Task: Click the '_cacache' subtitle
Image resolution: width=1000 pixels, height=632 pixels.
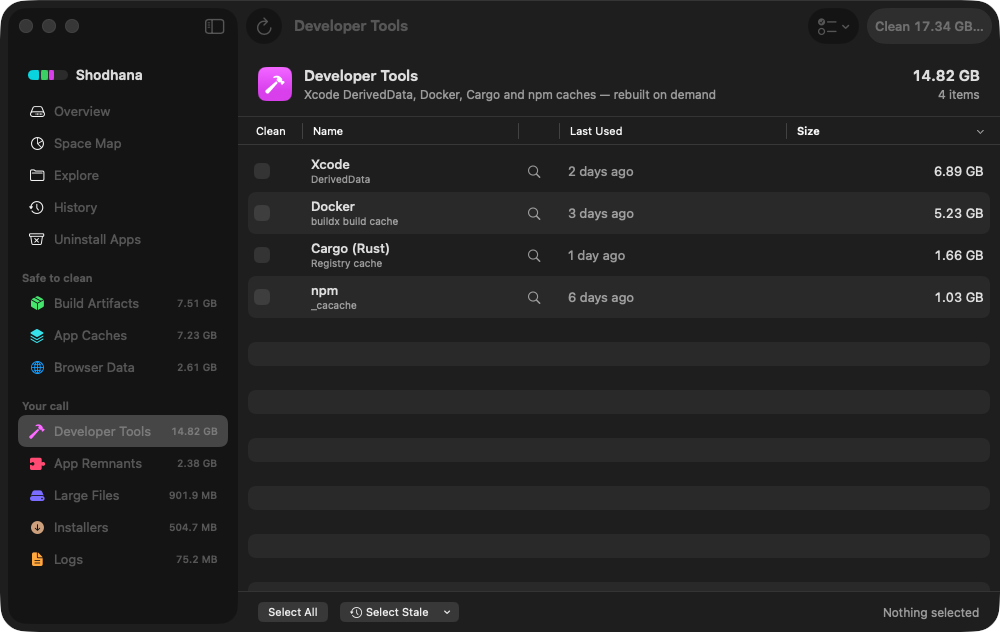Action: tap(334, 305)
